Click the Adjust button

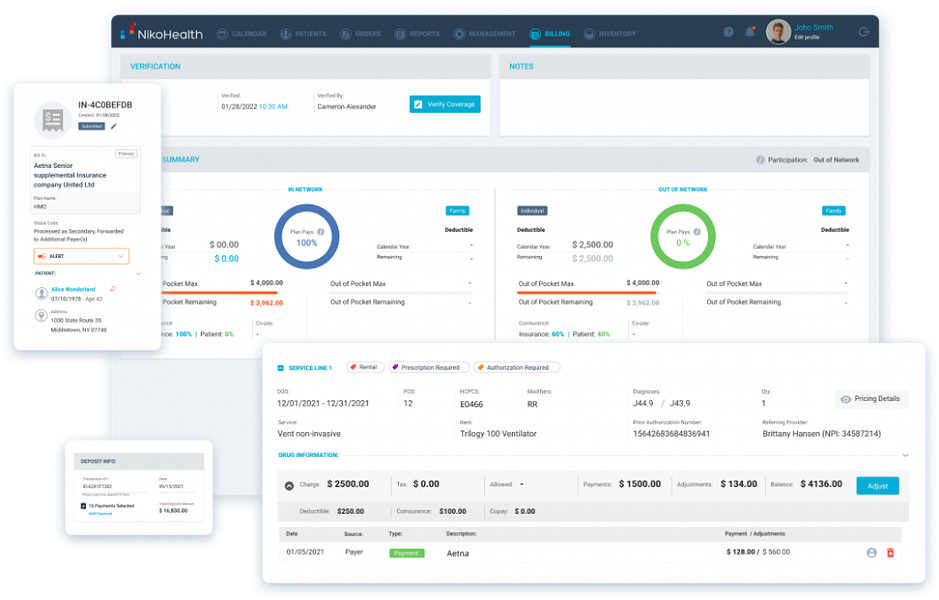pos(877,486)
